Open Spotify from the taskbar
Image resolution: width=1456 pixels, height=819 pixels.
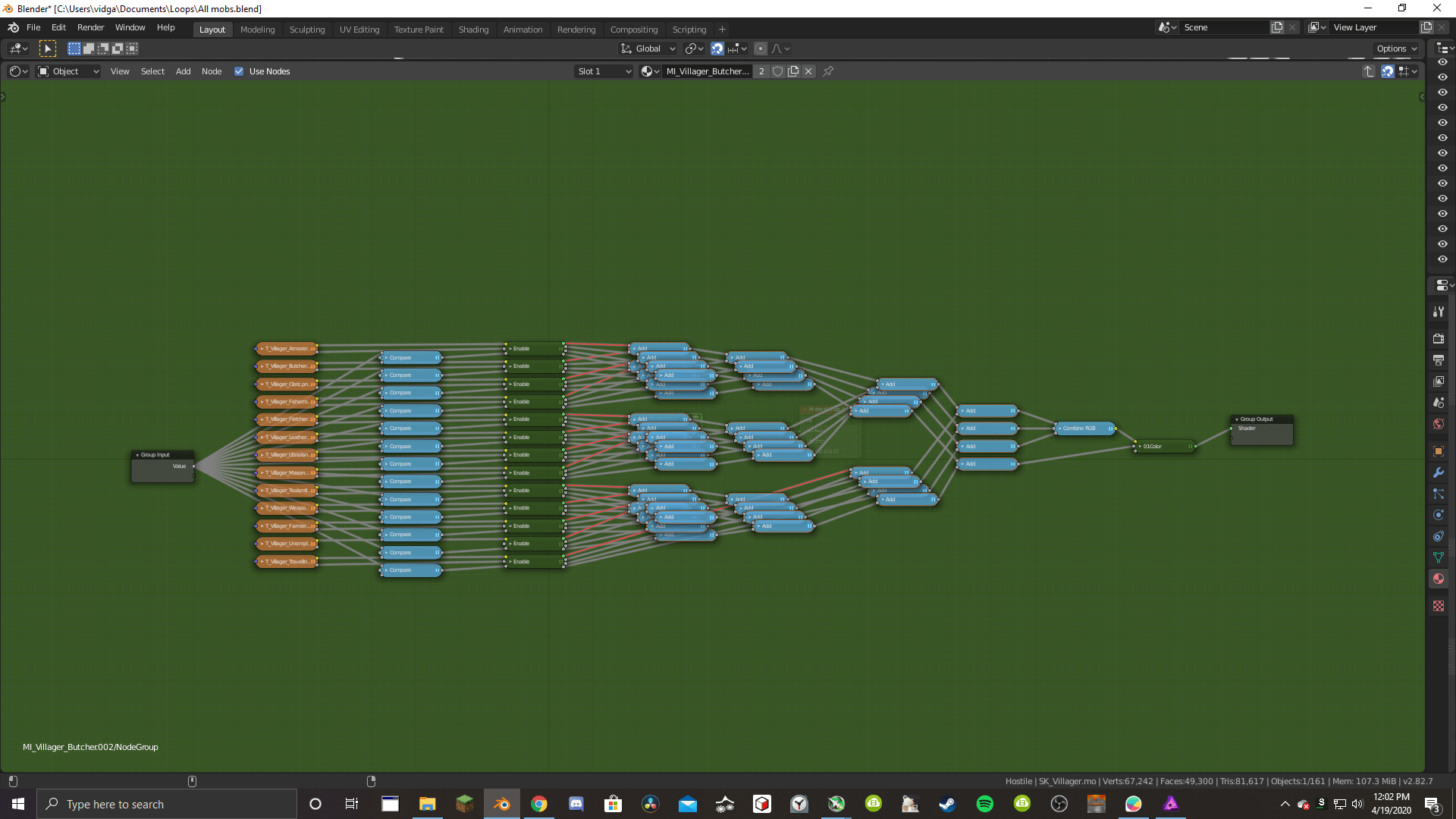coord(984,804)
